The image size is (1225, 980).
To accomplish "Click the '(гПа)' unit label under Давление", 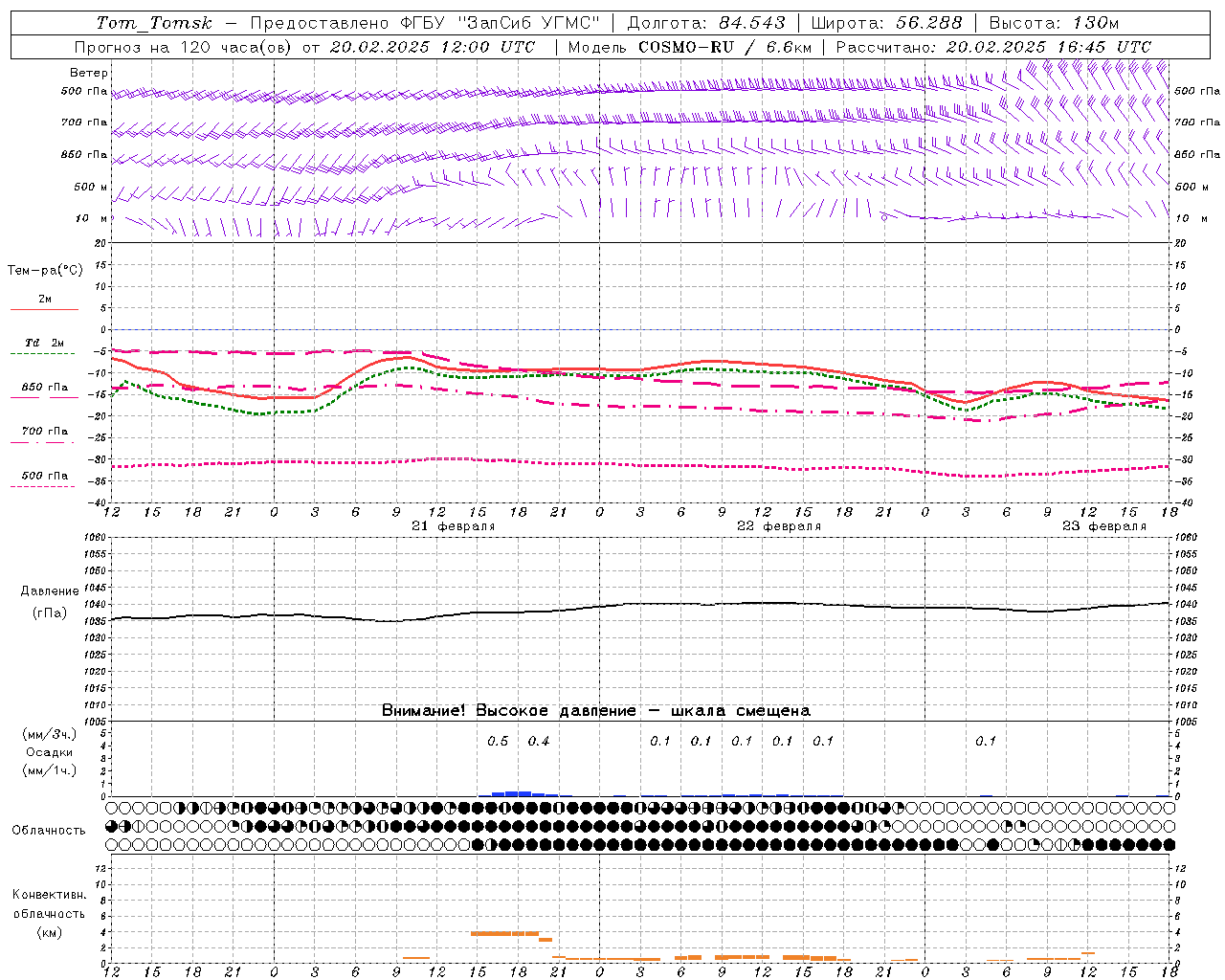I will 50,613.
